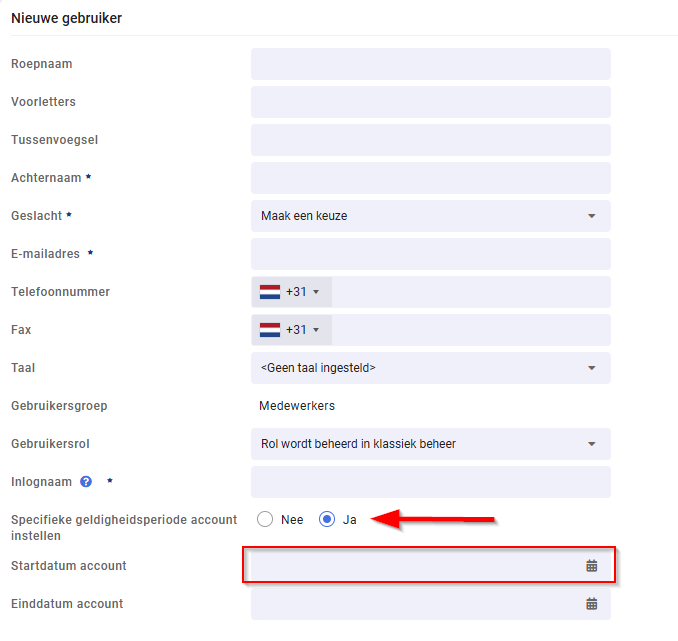678x641 pixels.
Task: Focus the E-mailadres text field
Action: (430, 254)
